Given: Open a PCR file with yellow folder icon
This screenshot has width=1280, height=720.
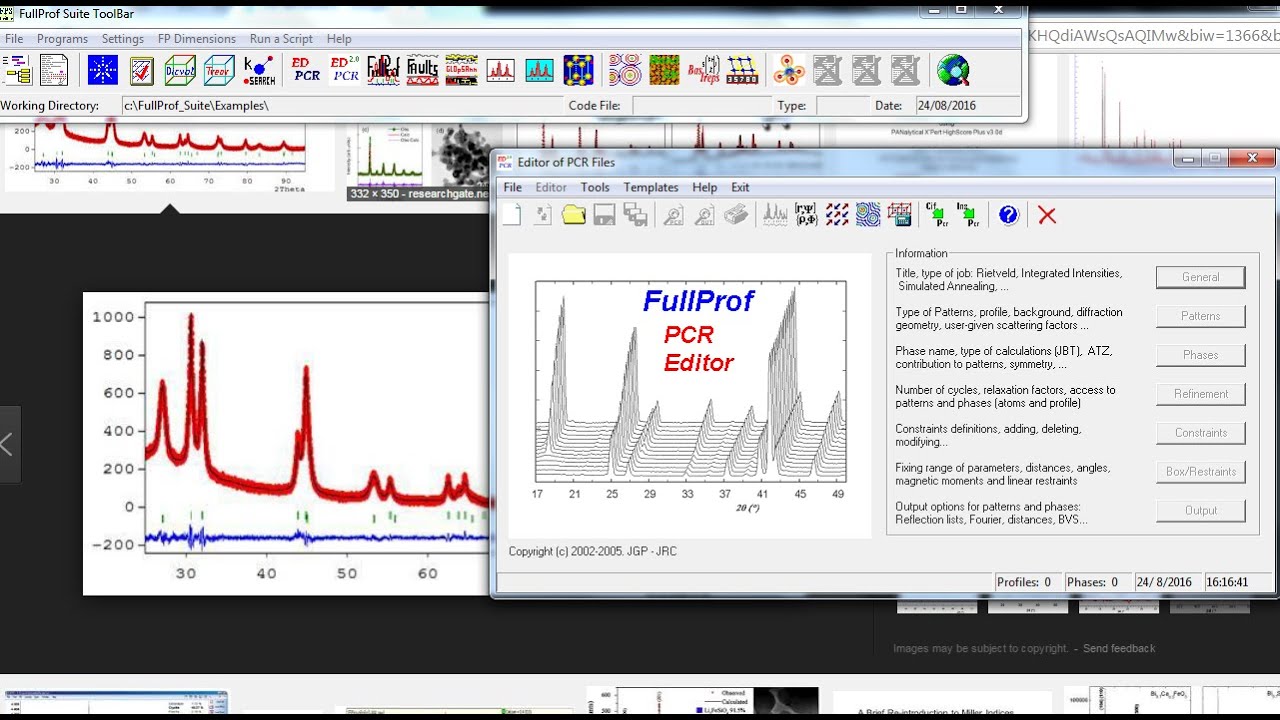Looking at the screenshot, I should click(573, 215).
